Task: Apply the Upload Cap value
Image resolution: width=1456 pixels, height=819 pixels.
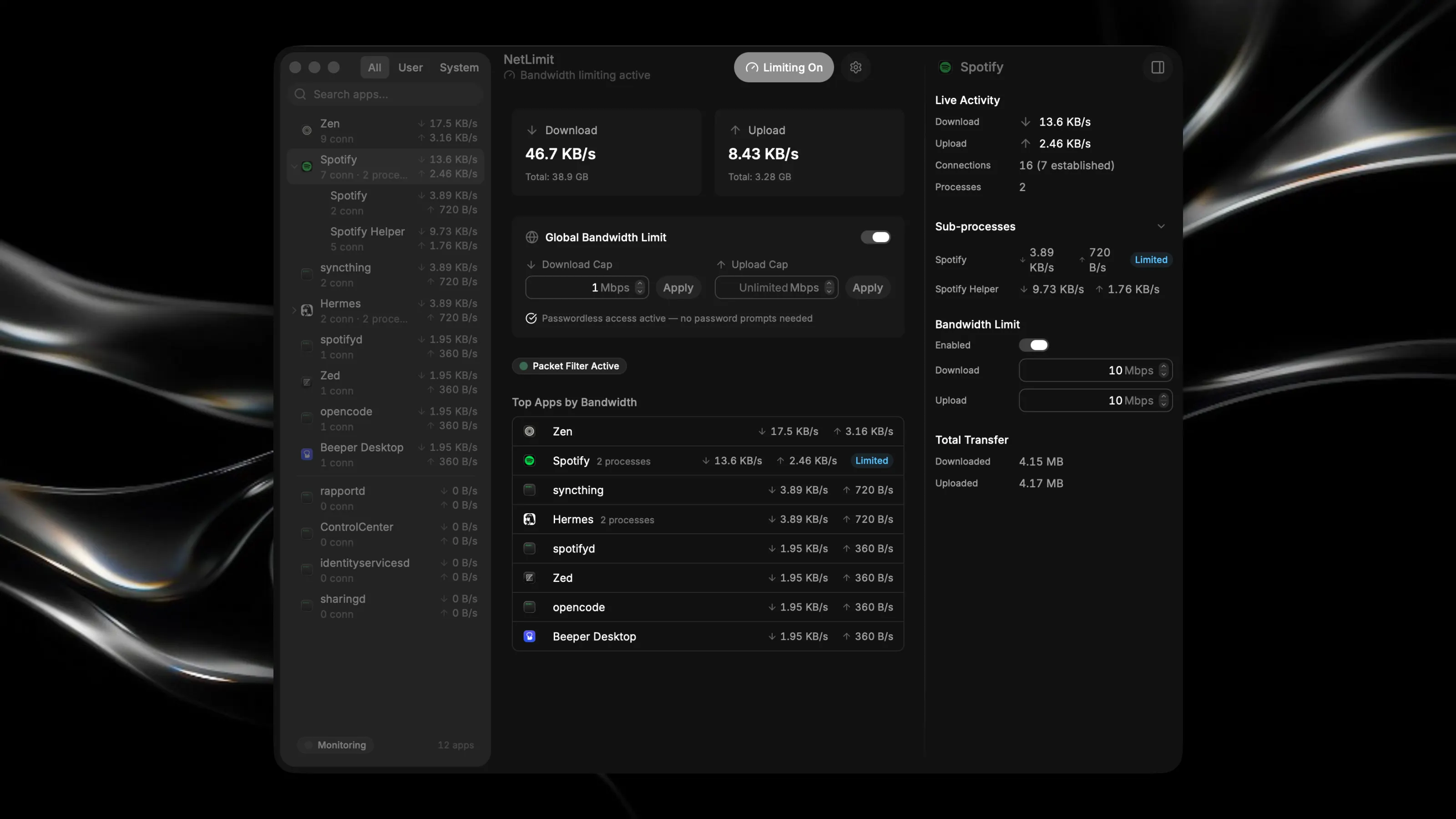Action: (868, 288)
